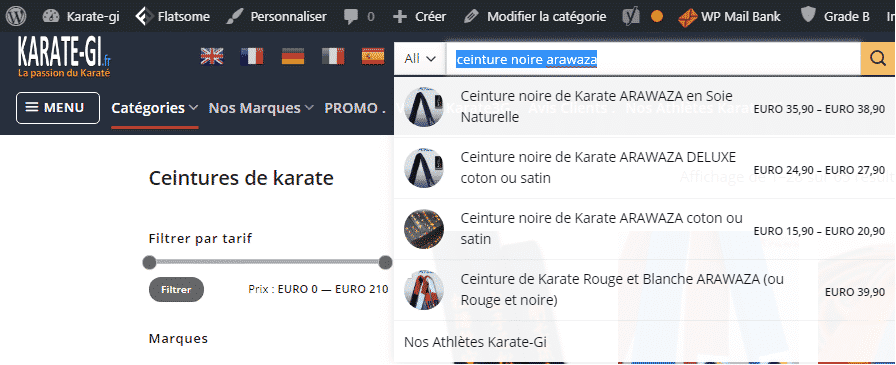This screenshot has width=896, height=365.
Task: Click the Yoast SEO icon
Action: pos(631,17)
